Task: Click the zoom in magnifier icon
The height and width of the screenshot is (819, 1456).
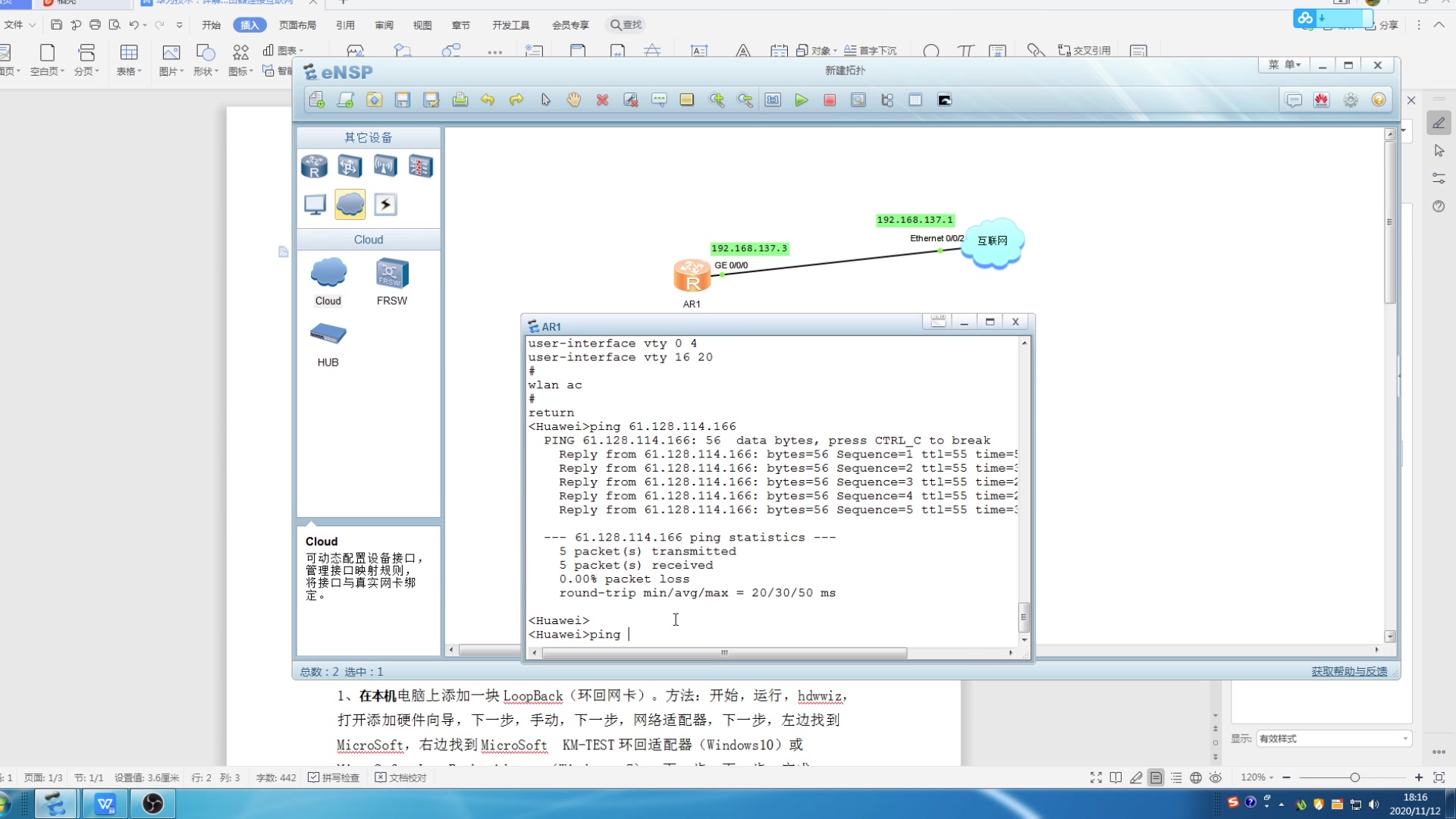Action: [x=716, y=100]
